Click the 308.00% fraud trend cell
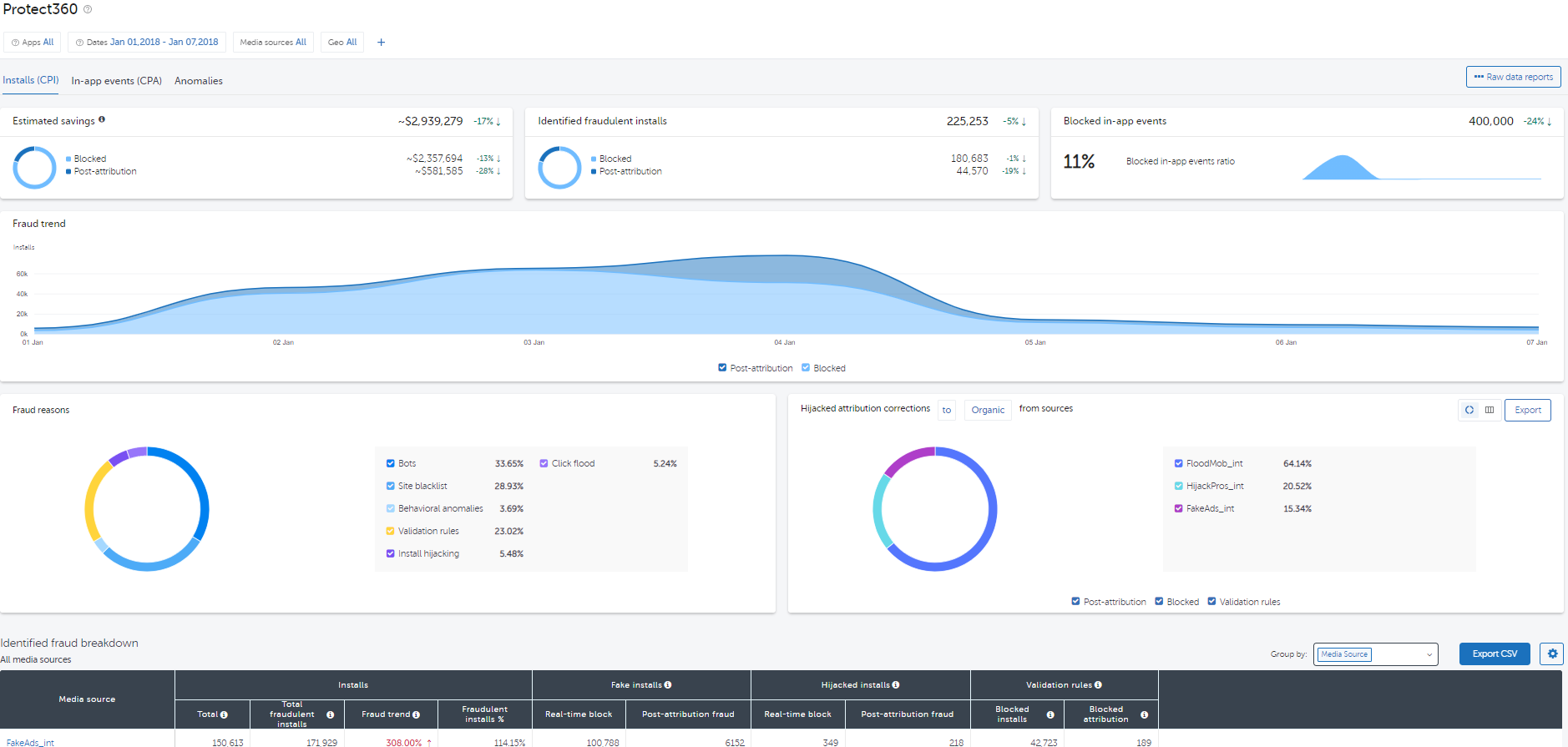Viewport: 1568px width, 747px height. 403,742
